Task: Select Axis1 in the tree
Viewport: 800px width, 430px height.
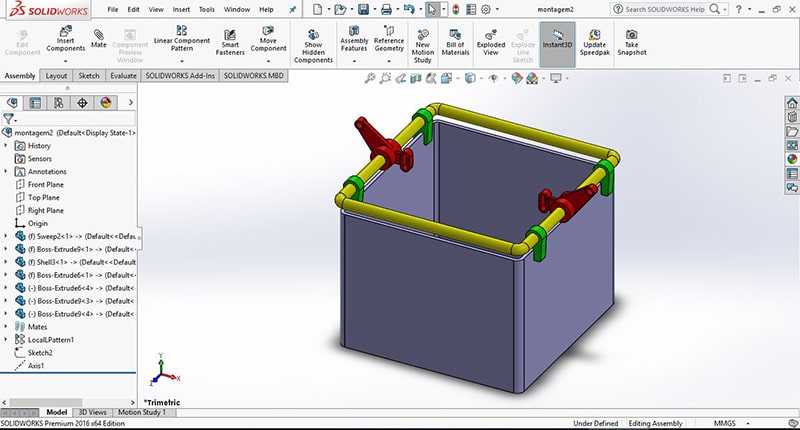Action: [36, 365]
